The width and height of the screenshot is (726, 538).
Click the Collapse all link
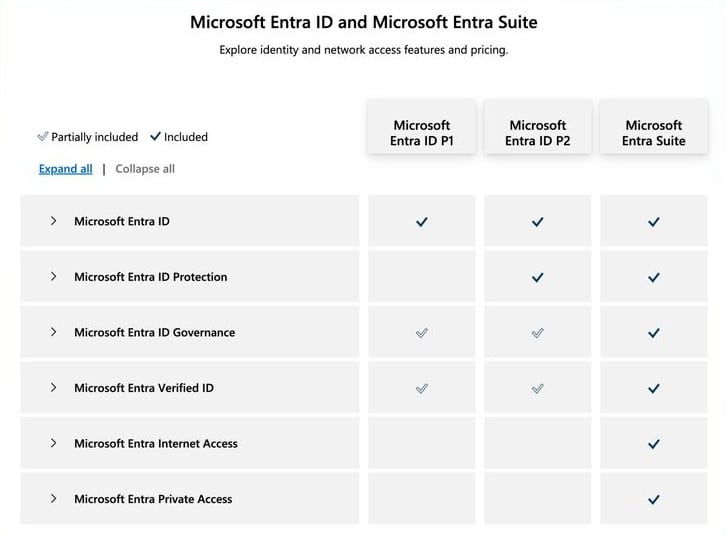(145, 169)
